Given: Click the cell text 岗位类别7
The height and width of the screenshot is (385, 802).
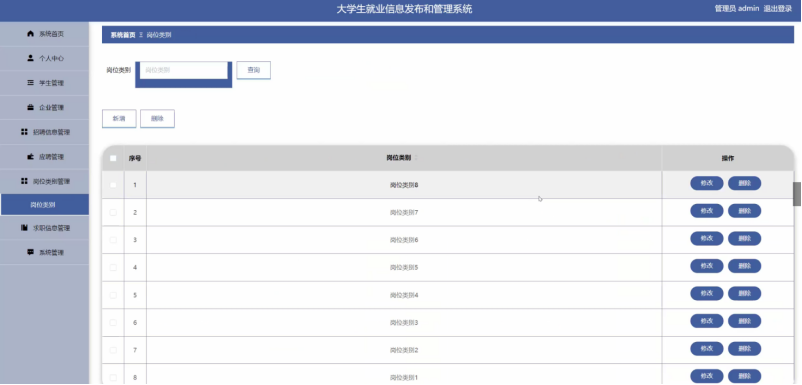Looking at the screenshot, I should 404,212.
